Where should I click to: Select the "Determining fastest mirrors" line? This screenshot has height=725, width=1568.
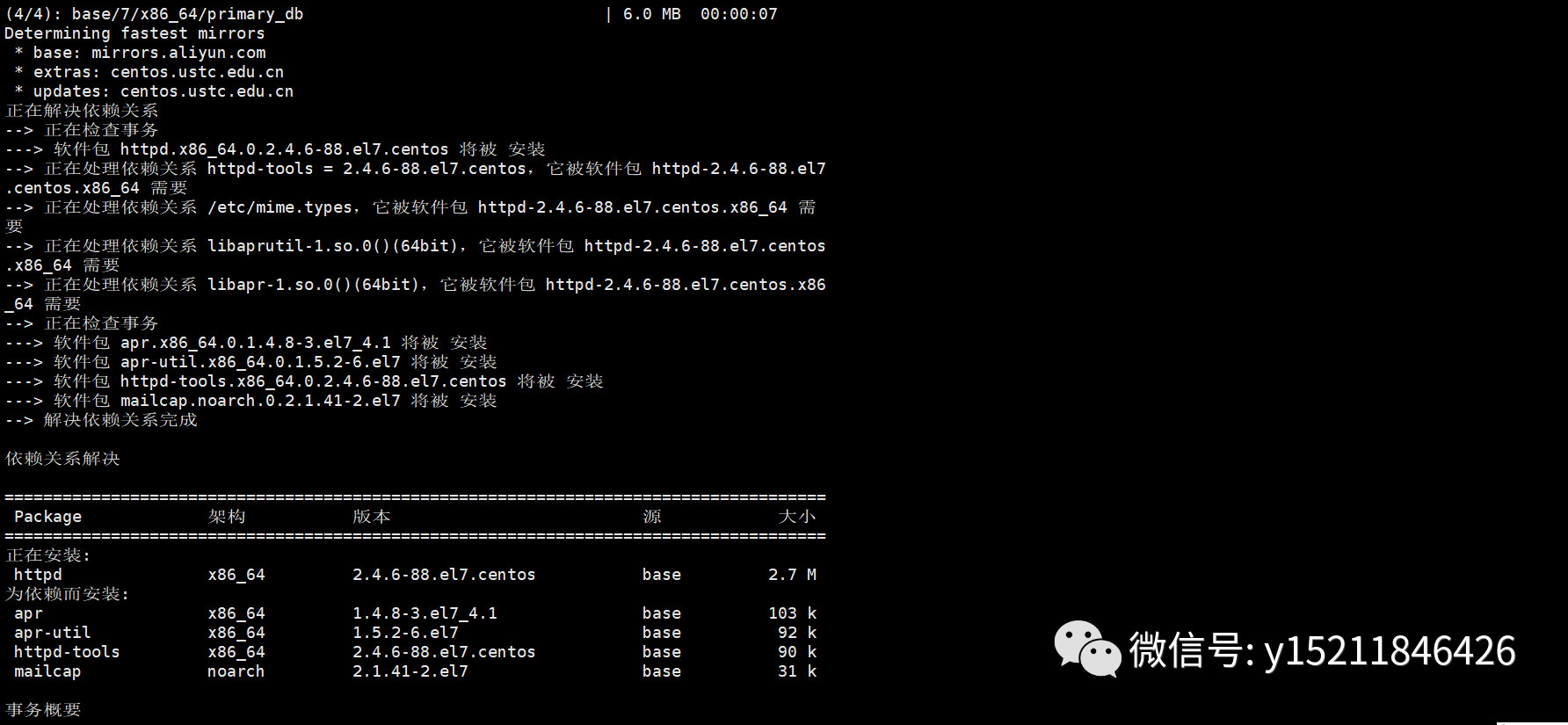point(134,33)
